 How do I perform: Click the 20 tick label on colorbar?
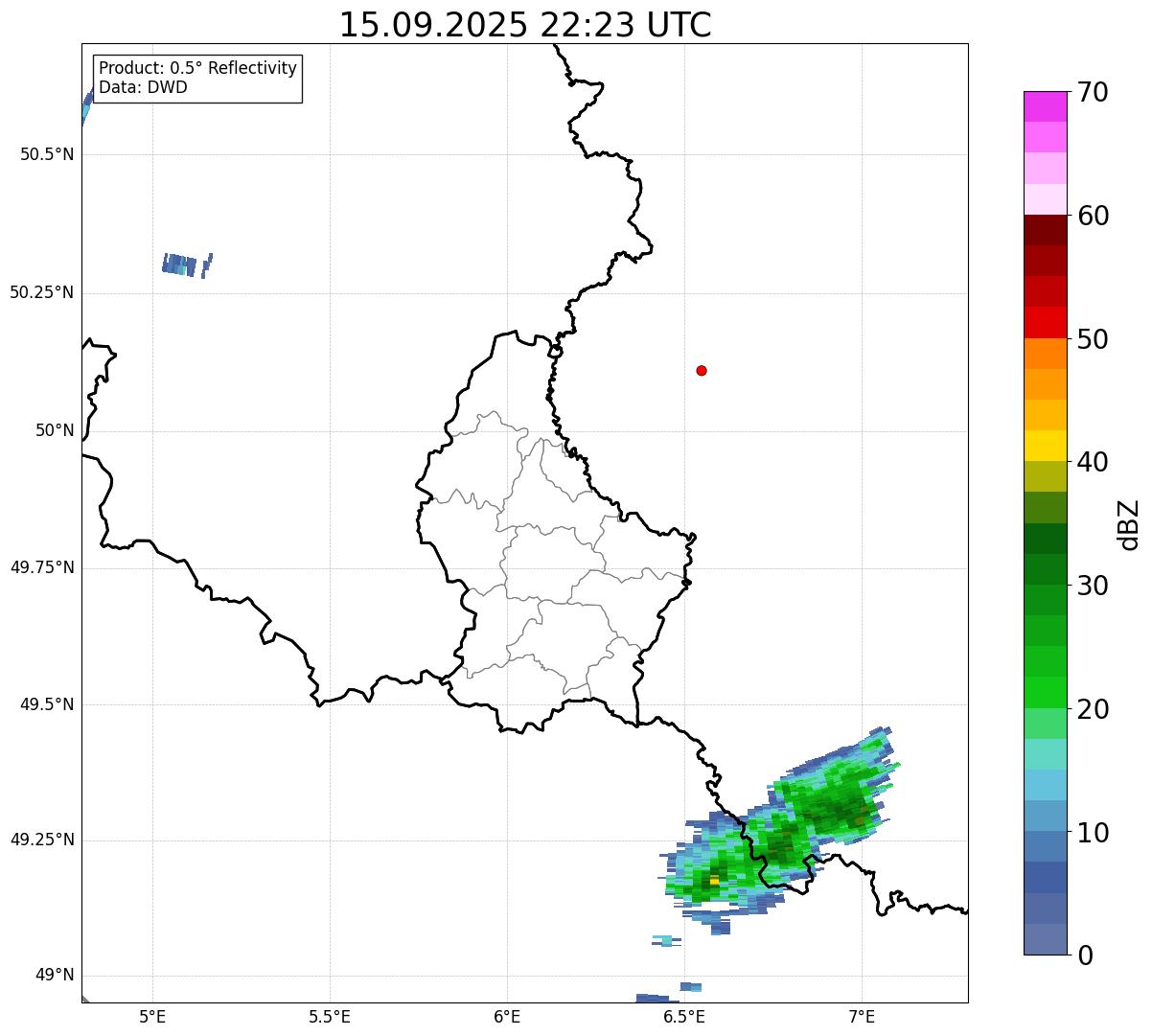pyautogui.click(x=1093, y=709)
